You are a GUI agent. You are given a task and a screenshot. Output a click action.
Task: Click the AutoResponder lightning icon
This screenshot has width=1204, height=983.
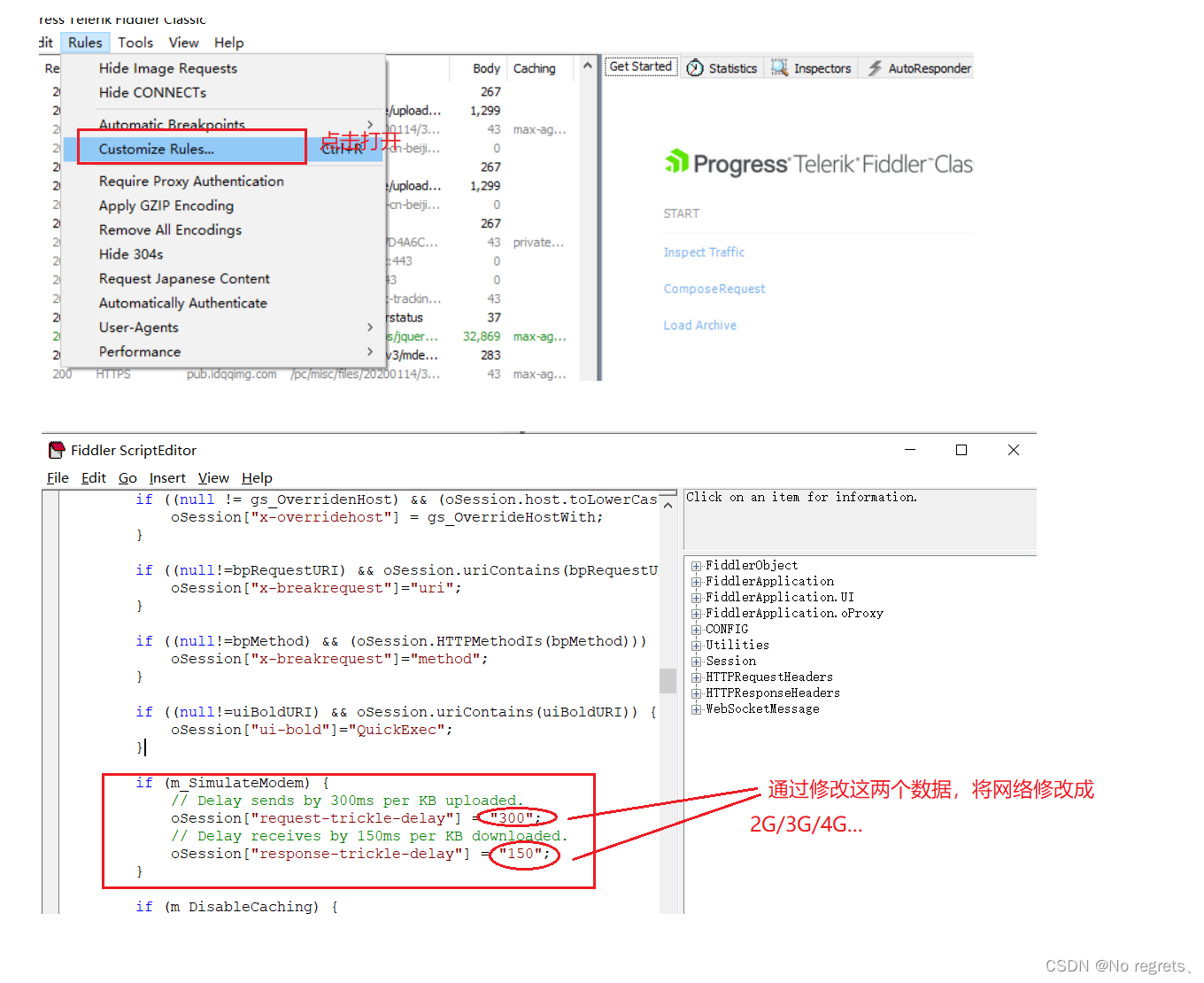pos(875,67)
